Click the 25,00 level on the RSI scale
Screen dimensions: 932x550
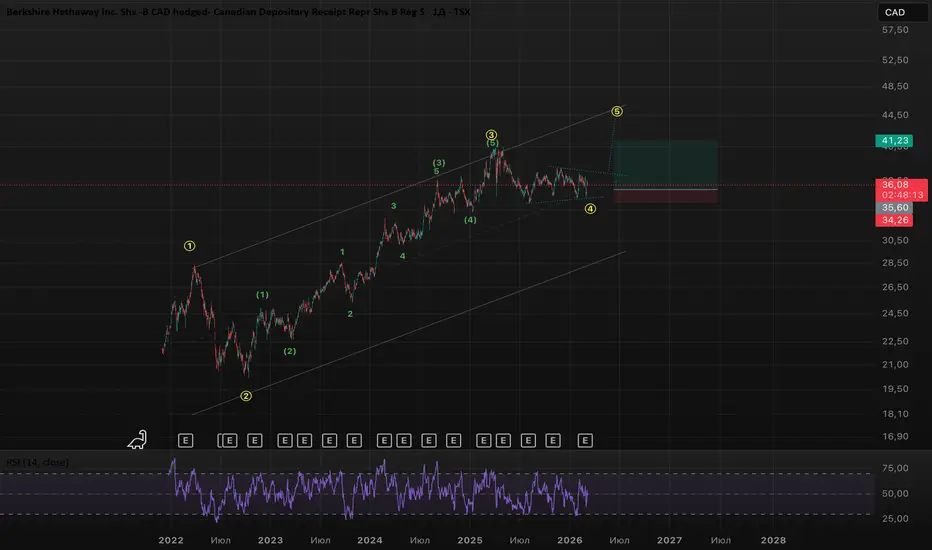pos(895,518)
